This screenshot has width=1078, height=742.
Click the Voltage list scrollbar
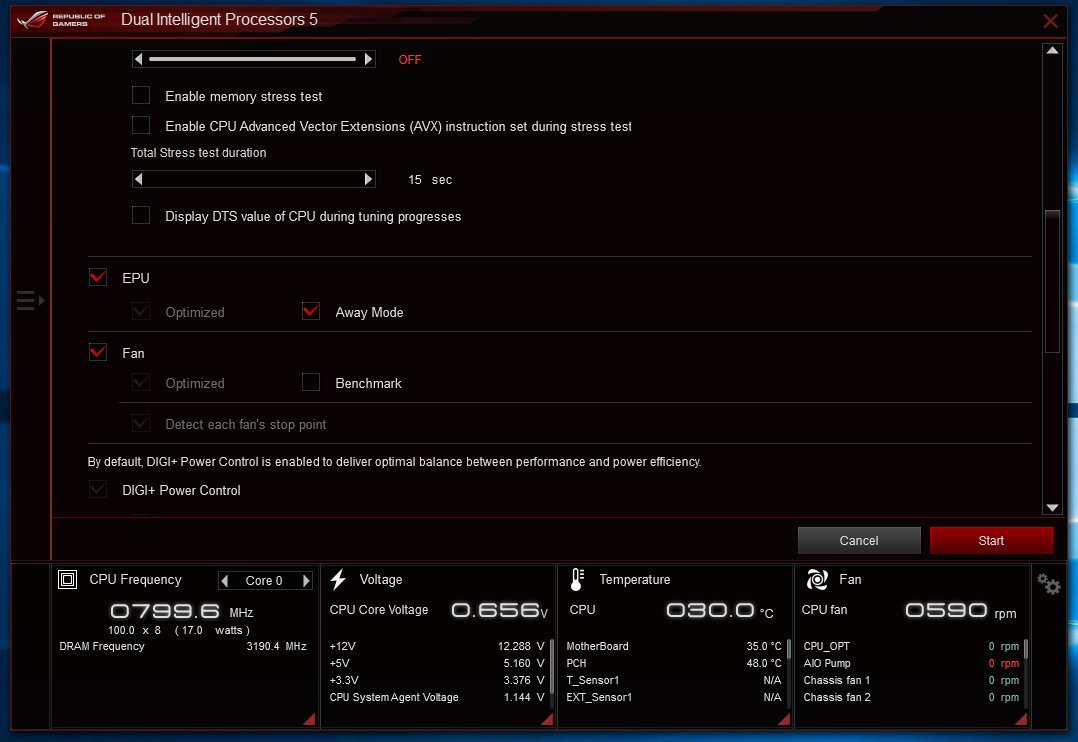pos(552,666)
